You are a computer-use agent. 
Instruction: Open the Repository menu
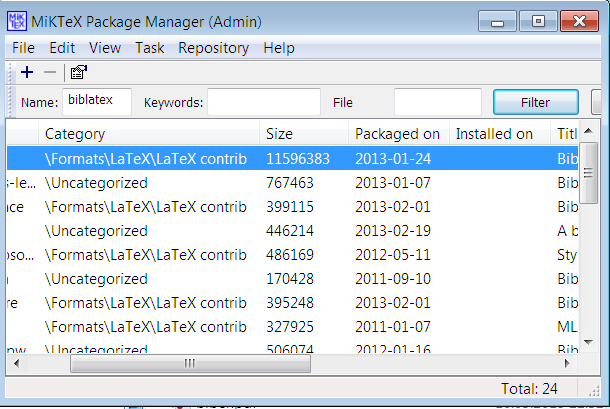tap(213, 48)
